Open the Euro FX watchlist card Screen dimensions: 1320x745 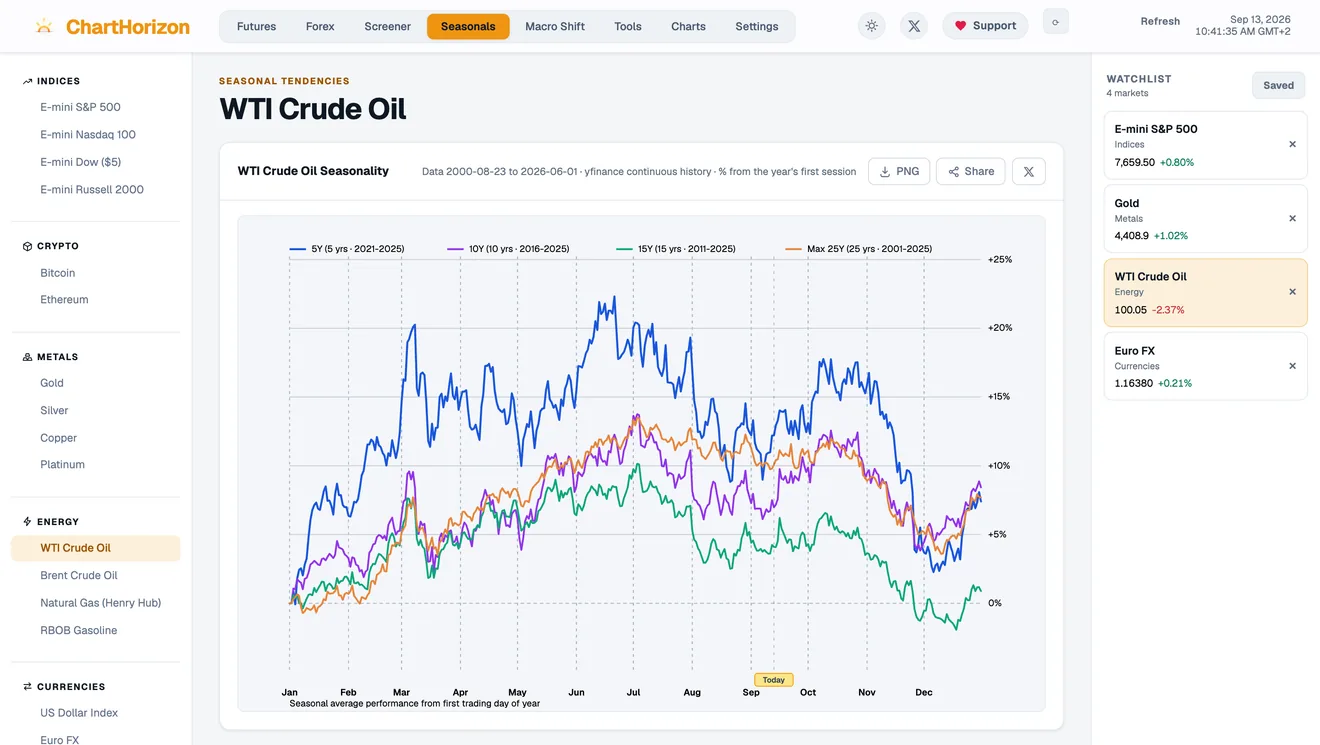tap(1205, 366)
